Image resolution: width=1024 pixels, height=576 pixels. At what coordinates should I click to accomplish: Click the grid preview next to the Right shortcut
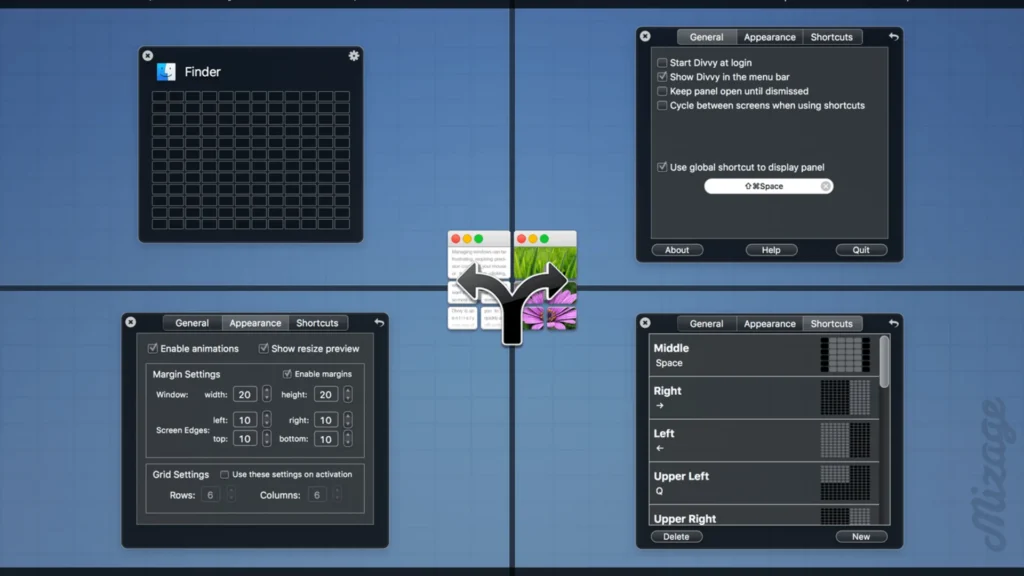(849, 397)
